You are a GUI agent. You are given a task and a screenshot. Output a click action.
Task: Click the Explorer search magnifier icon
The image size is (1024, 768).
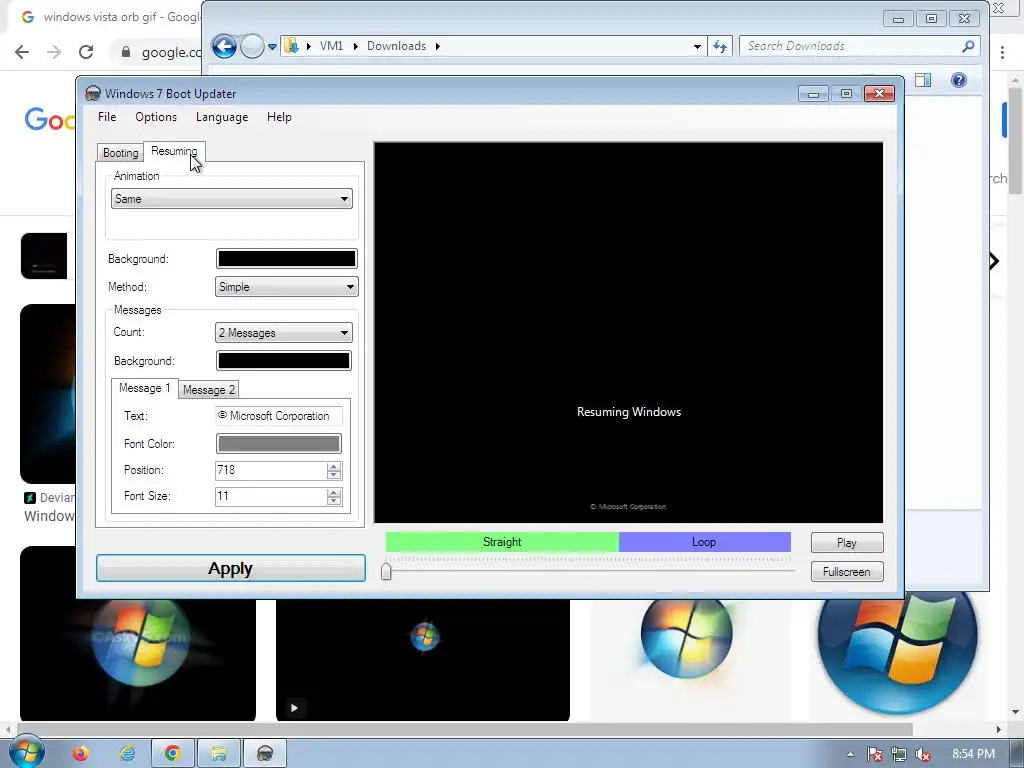pyautogui.click(x=968, y=46)
